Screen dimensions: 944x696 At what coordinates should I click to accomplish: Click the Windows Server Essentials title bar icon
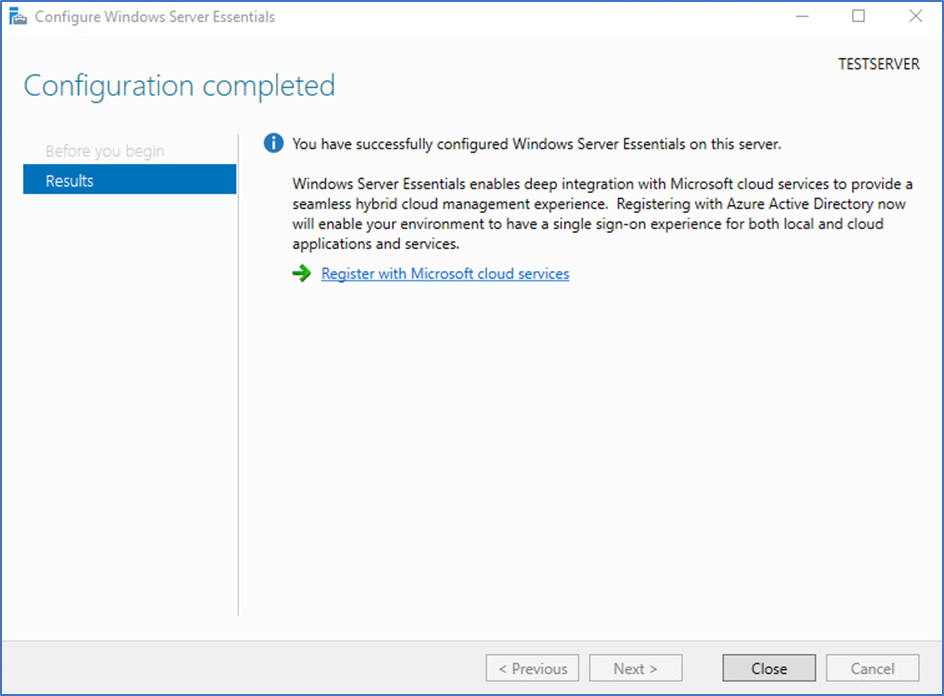18,17
